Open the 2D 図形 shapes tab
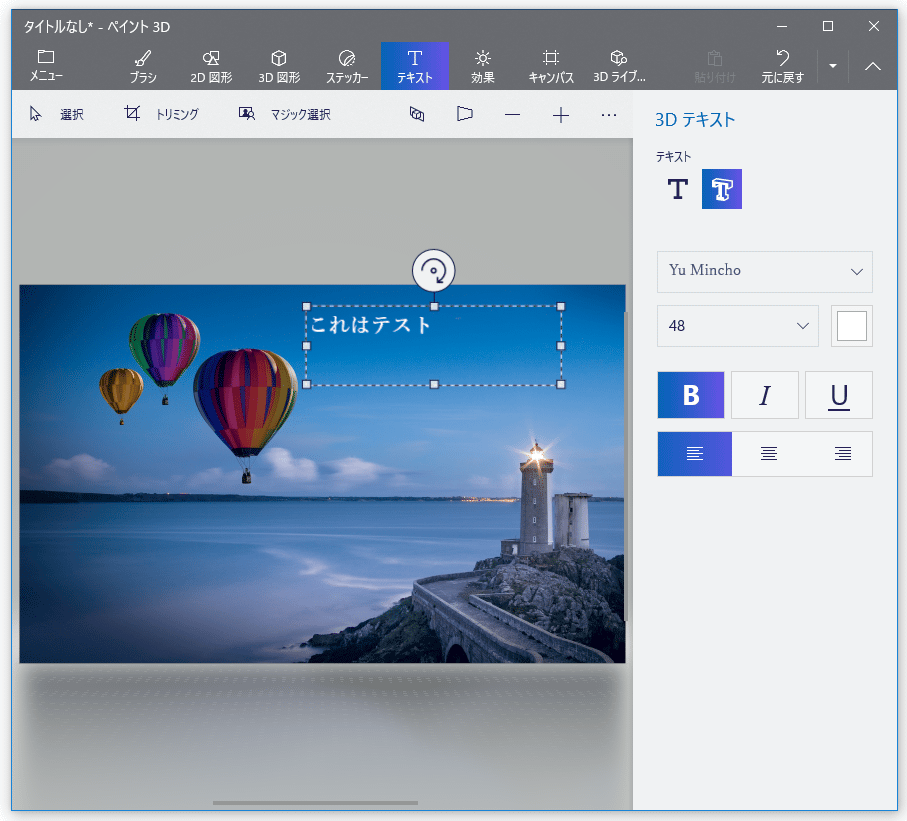This screenshot has height=821, width=907. tap(211, 65)
